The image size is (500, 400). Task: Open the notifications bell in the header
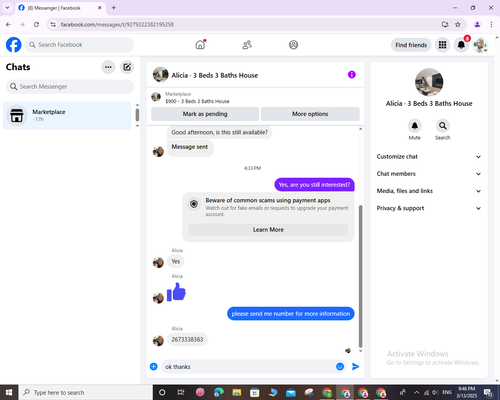461,45
